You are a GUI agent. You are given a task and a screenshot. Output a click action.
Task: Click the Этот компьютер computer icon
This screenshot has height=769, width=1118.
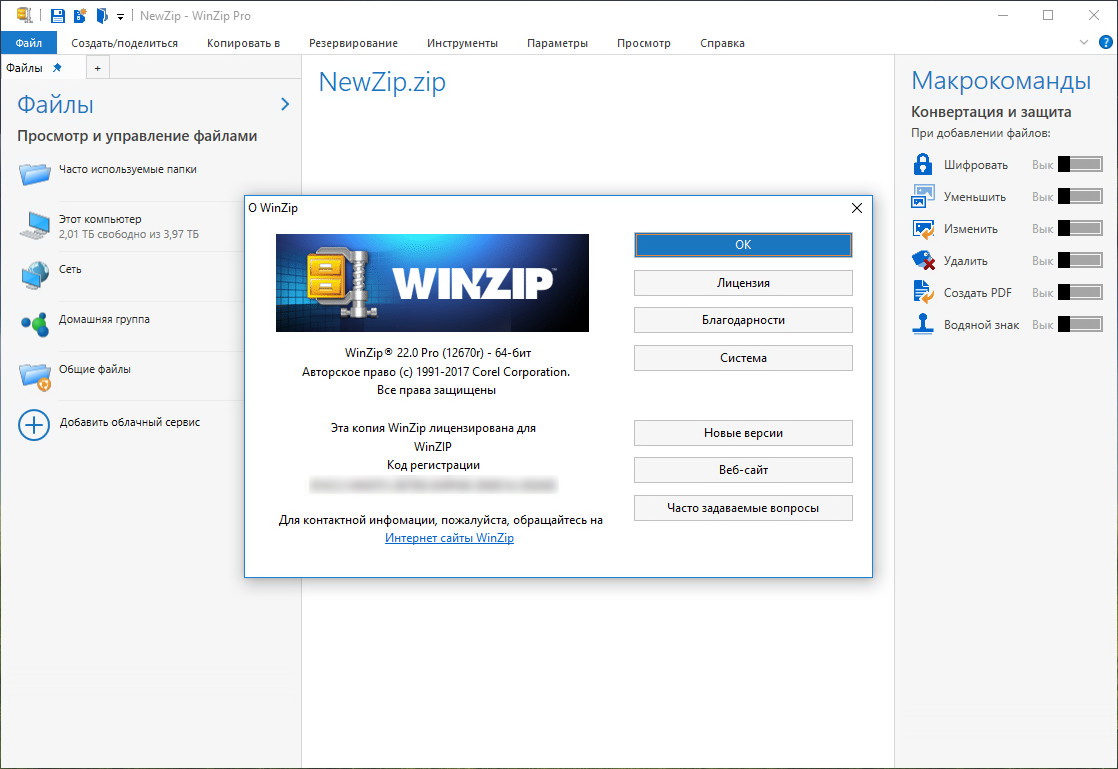coord(34,225)
